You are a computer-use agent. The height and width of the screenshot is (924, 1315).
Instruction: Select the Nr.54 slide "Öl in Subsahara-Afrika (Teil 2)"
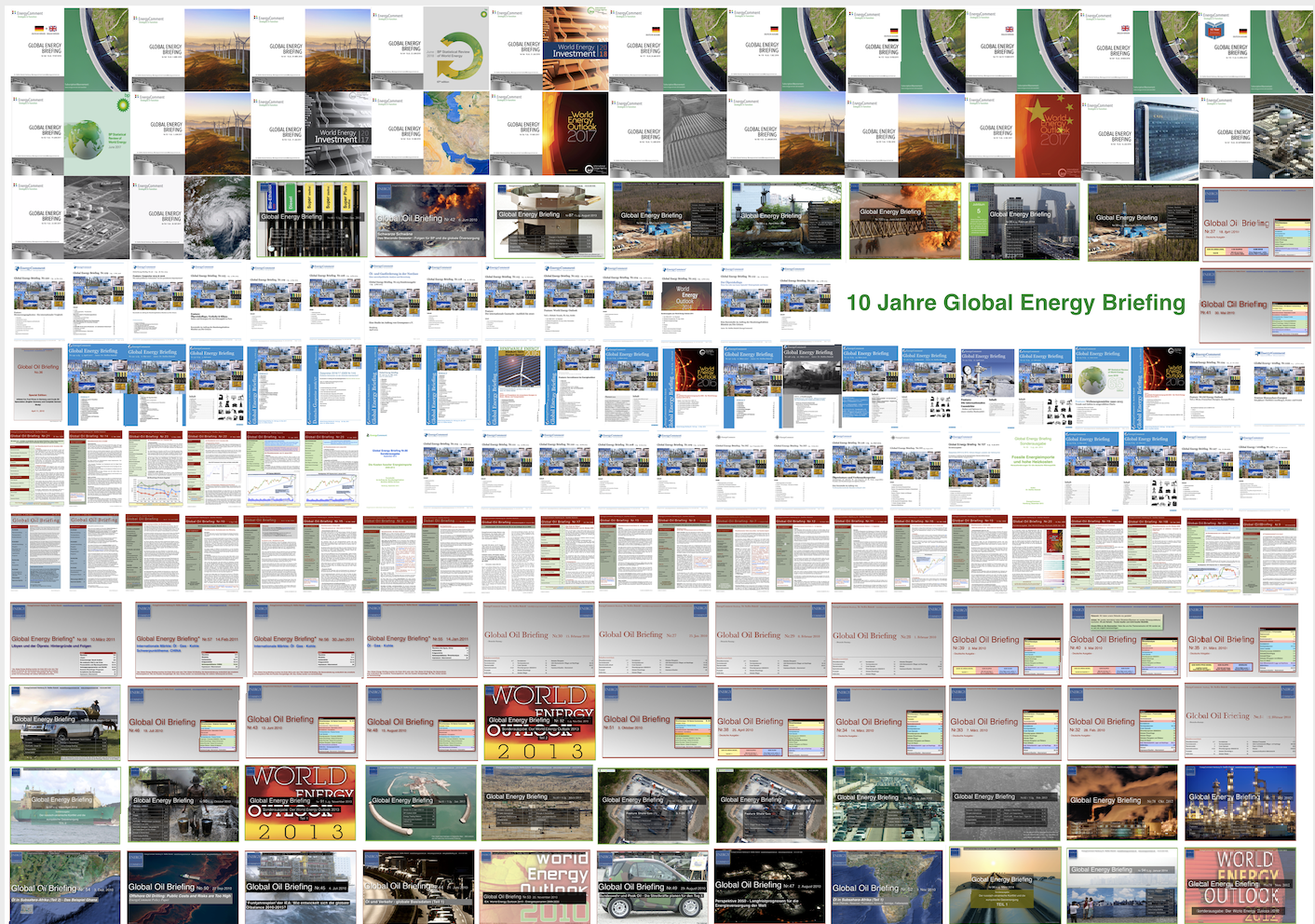[x=65, y=887]
